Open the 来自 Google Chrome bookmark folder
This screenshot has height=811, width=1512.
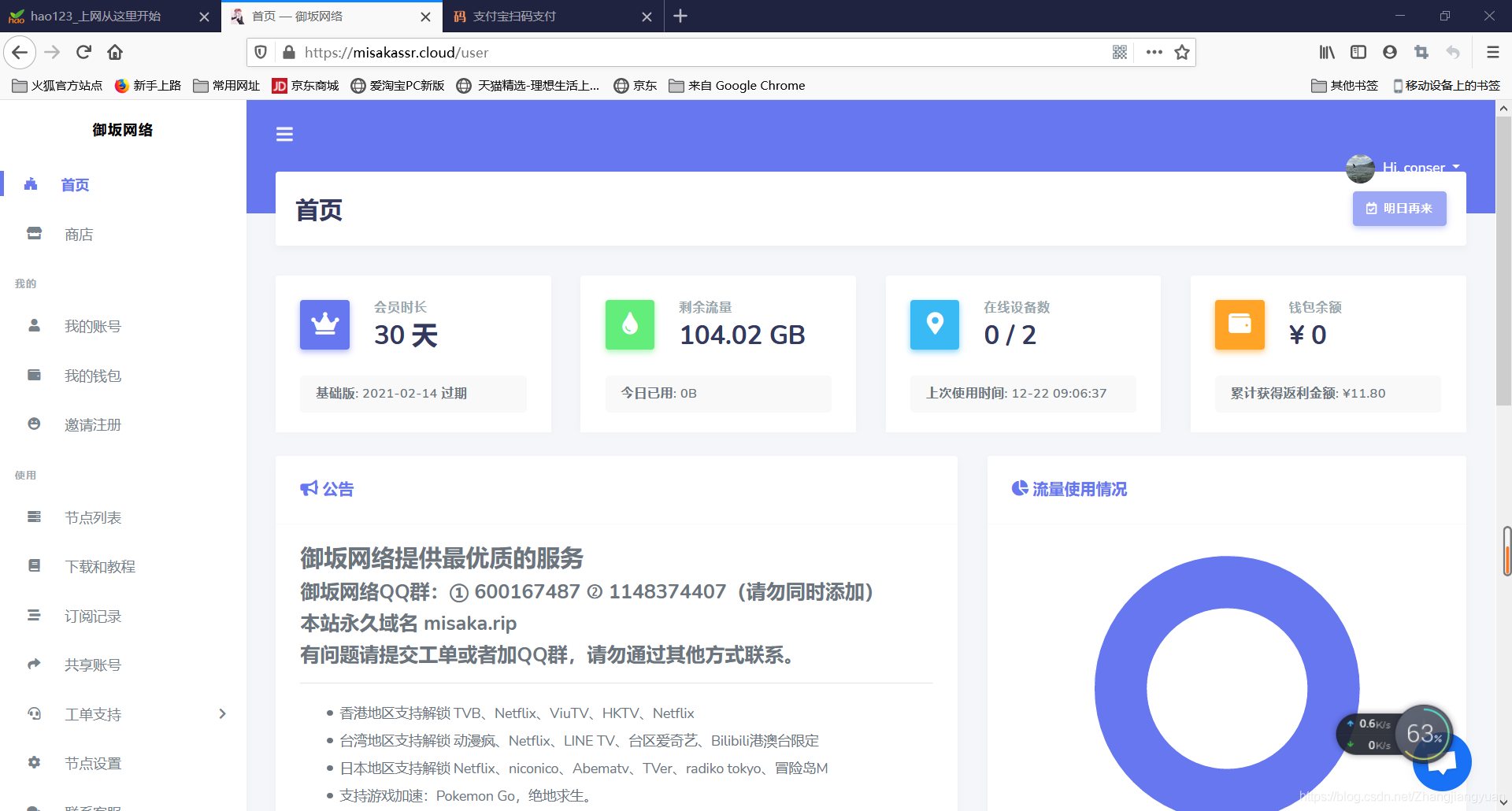pos(737,85)
